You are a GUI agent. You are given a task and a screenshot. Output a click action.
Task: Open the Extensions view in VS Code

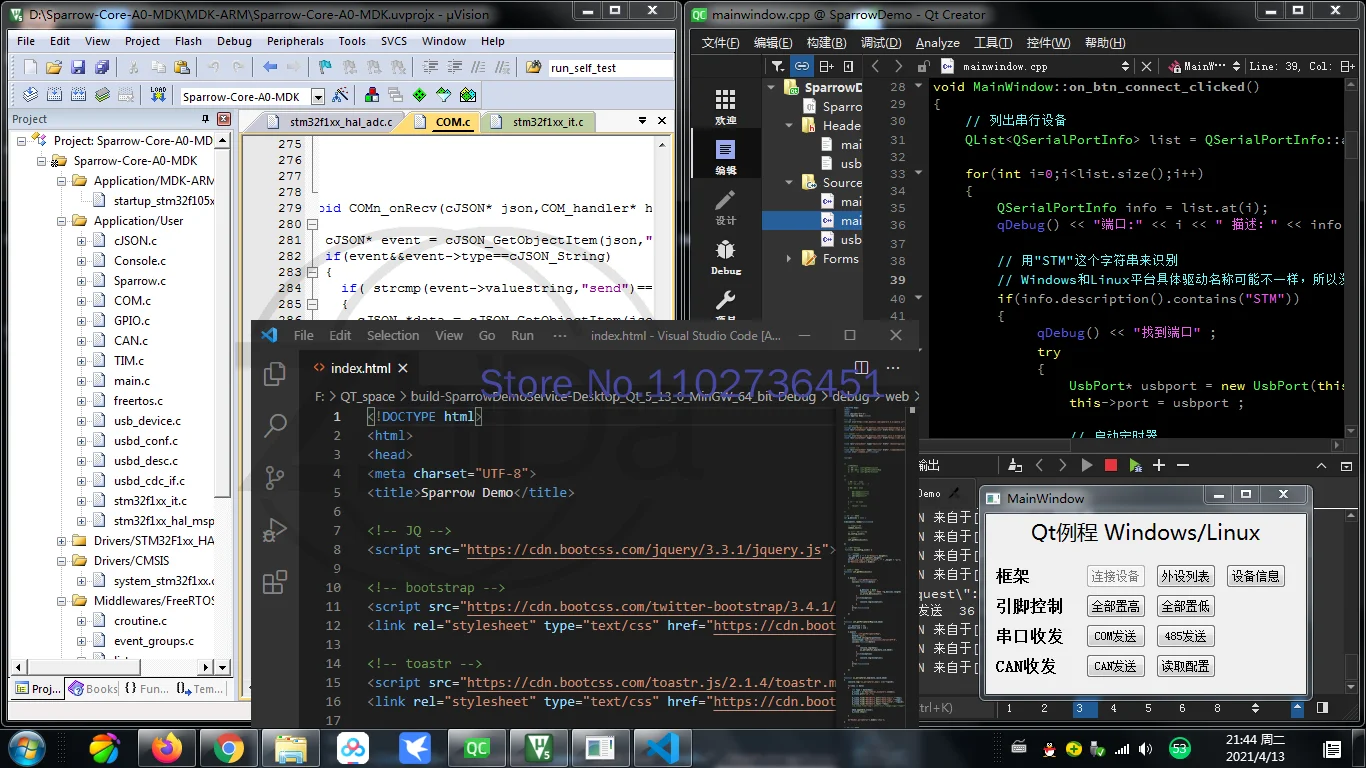(x=274, y=582)
